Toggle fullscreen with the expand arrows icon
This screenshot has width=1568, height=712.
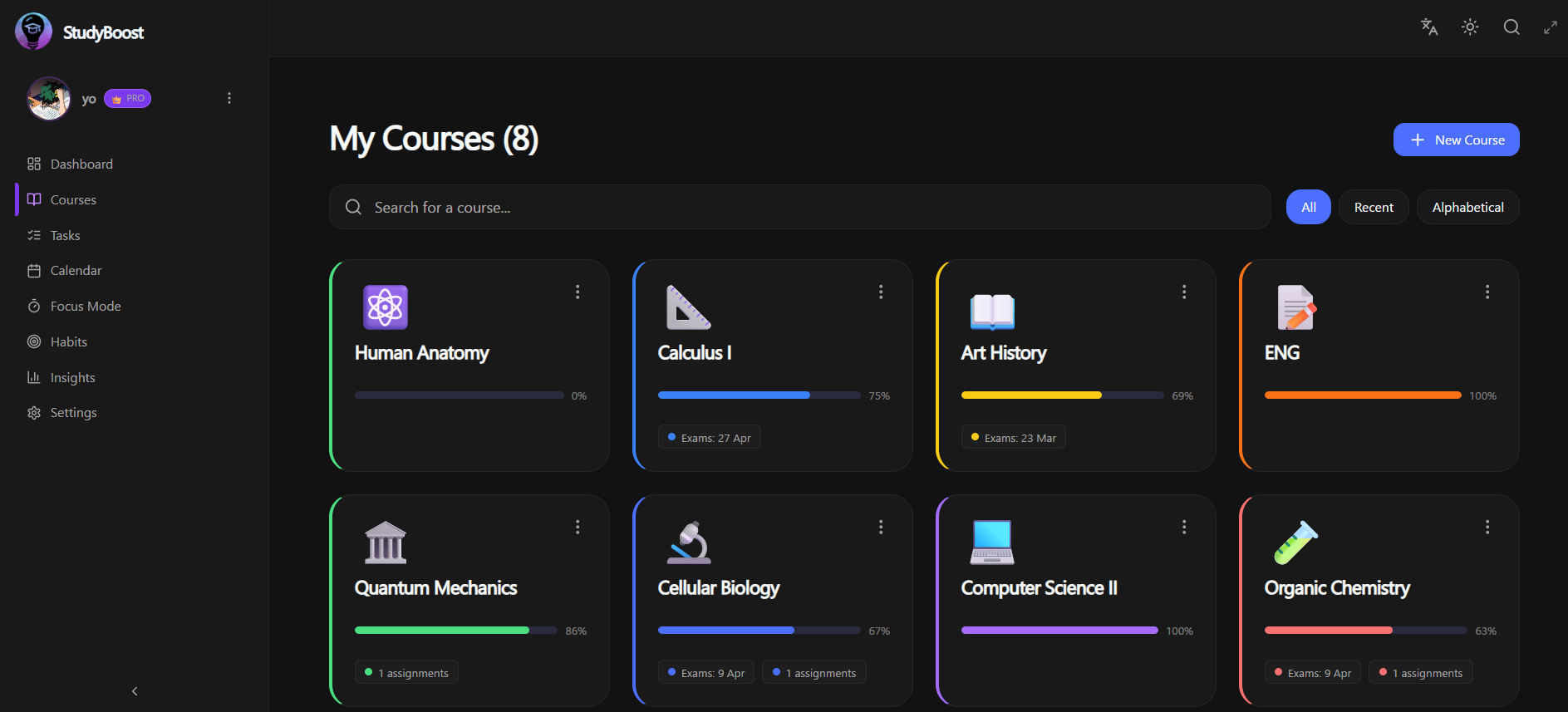[x=1551, y=27]
